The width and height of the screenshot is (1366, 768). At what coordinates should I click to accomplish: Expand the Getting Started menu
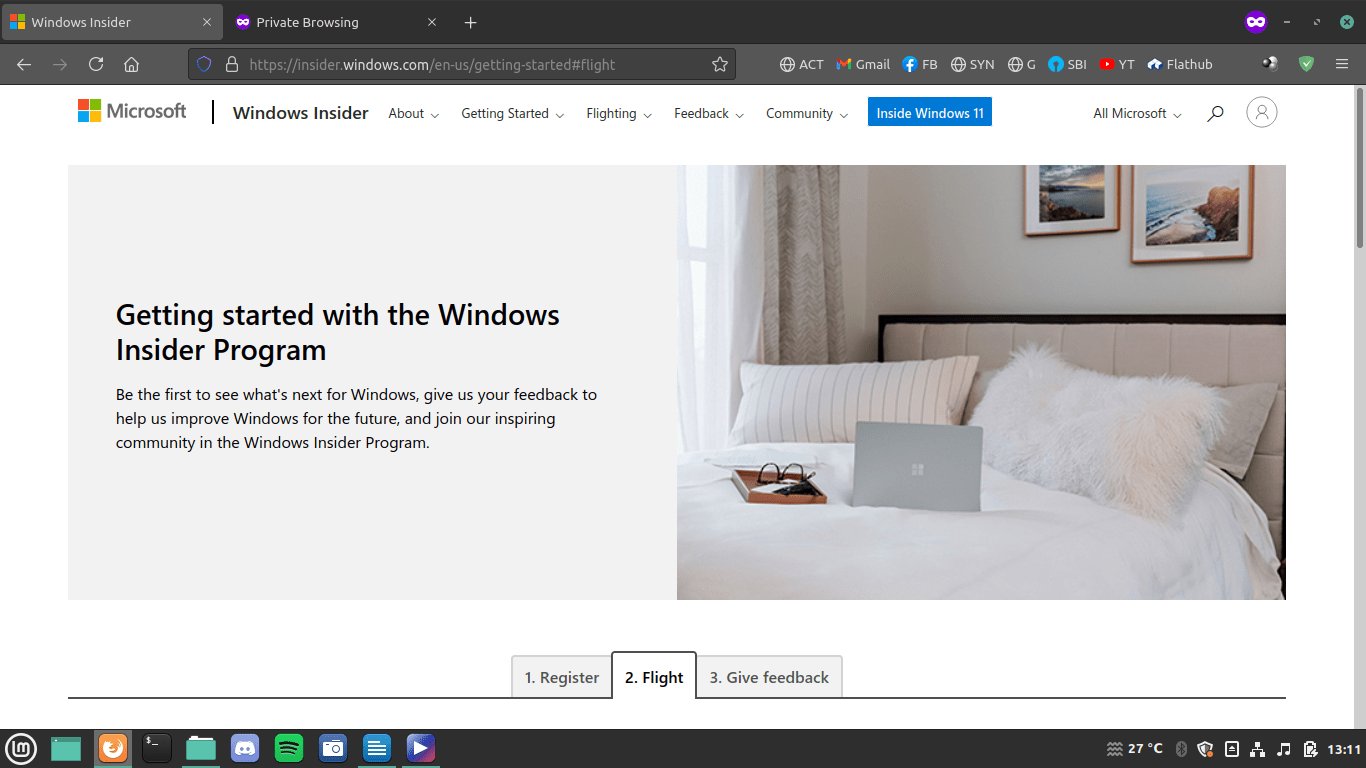click(512, 114)
